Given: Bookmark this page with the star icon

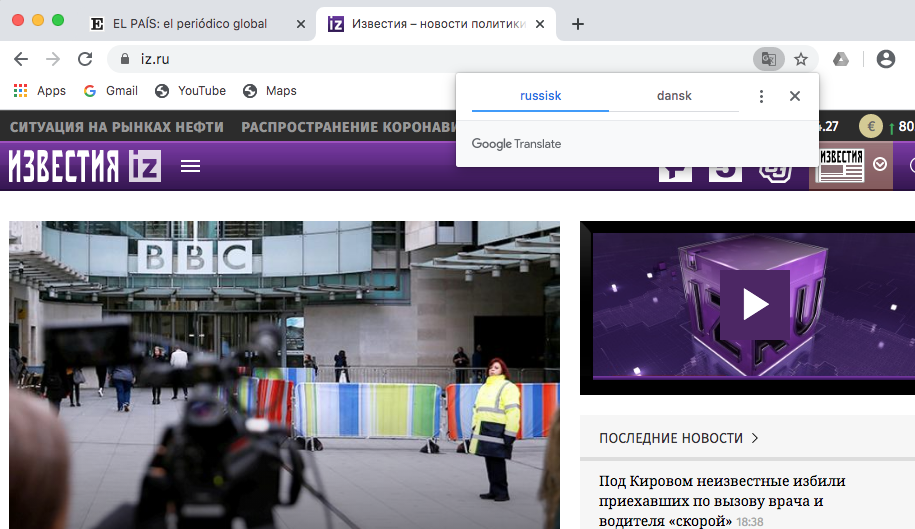Looking at the screenshot, I should 801,59.
